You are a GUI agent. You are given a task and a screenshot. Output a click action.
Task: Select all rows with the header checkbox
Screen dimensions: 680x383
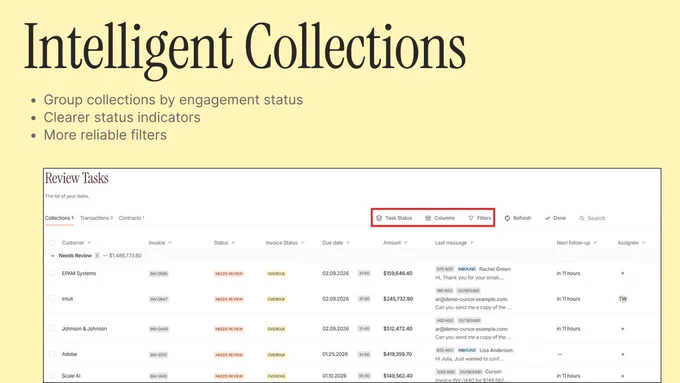click(x=52, y=243)
